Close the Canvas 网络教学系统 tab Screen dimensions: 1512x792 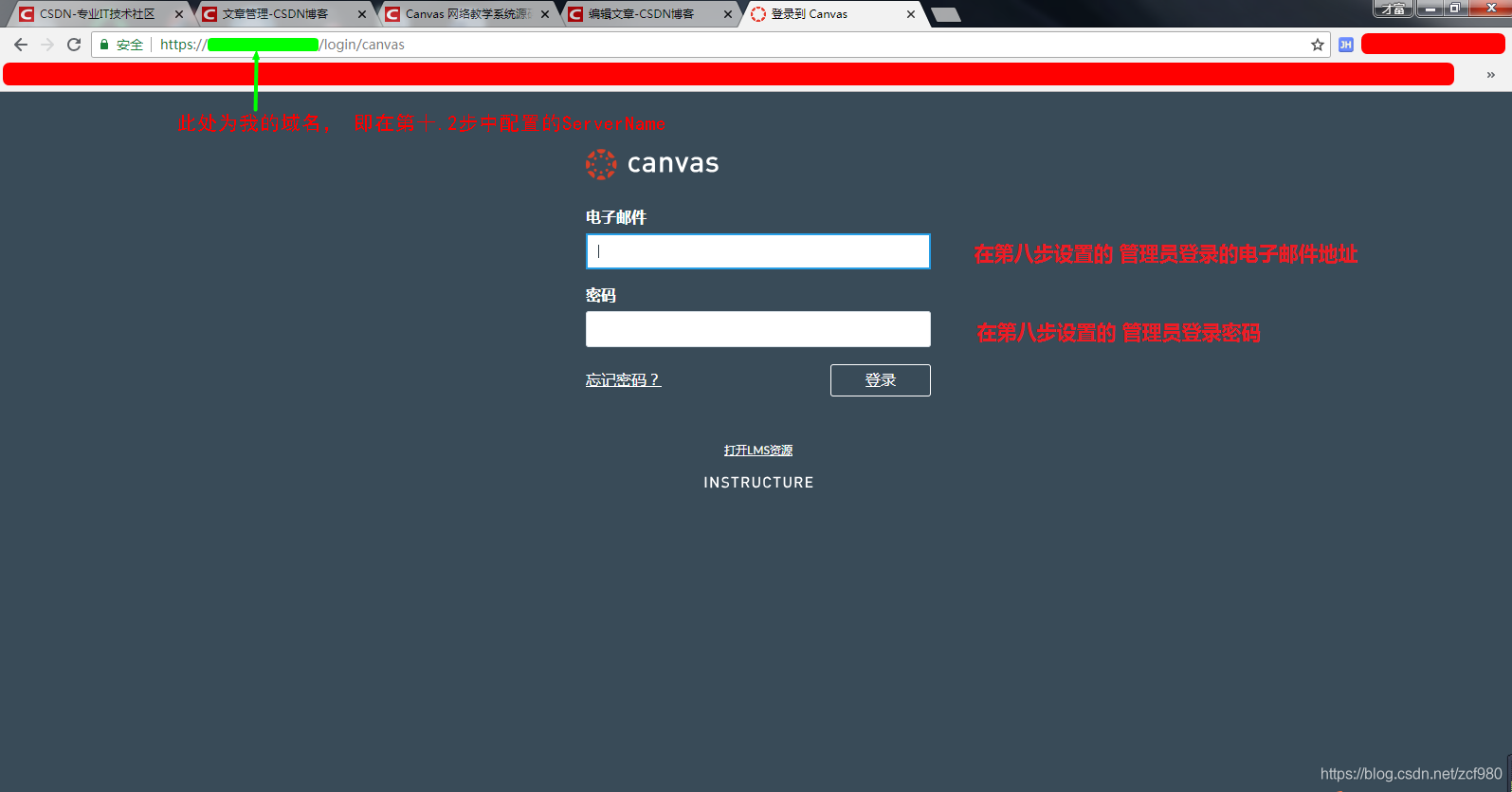tap(545, 14)
